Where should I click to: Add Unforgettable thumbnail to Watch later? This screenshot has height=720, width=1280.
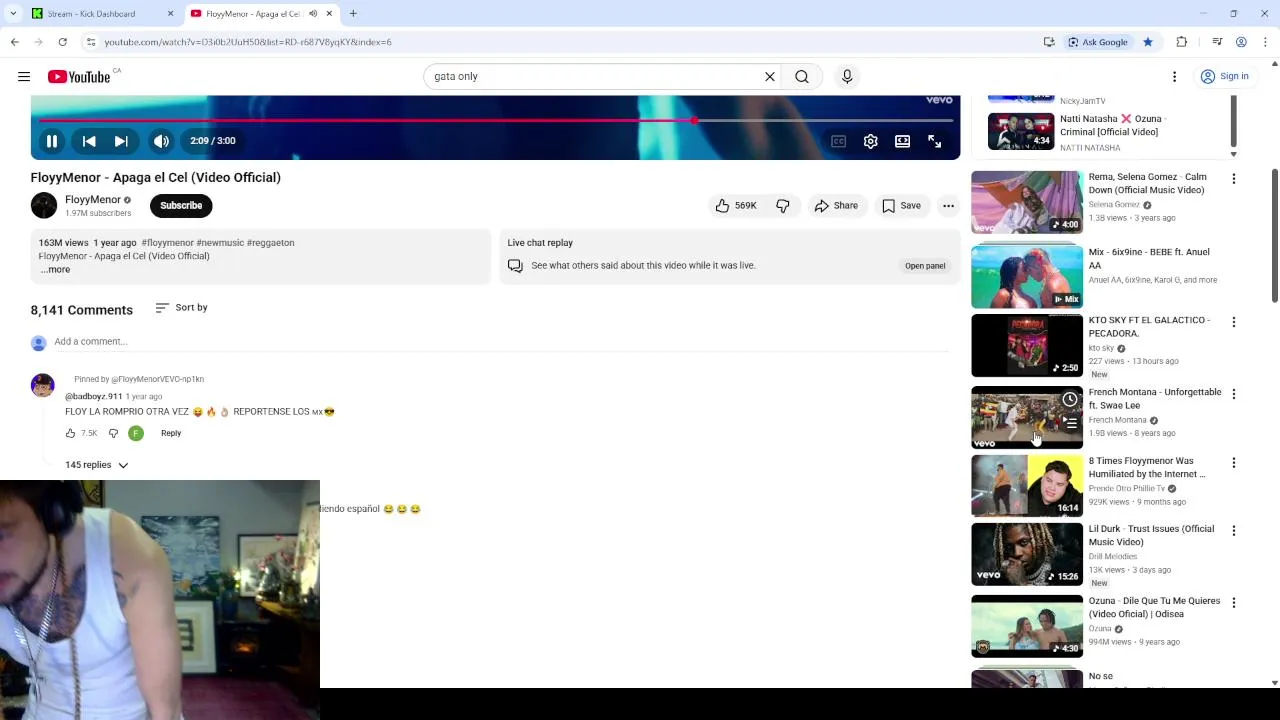(1070, 399)
